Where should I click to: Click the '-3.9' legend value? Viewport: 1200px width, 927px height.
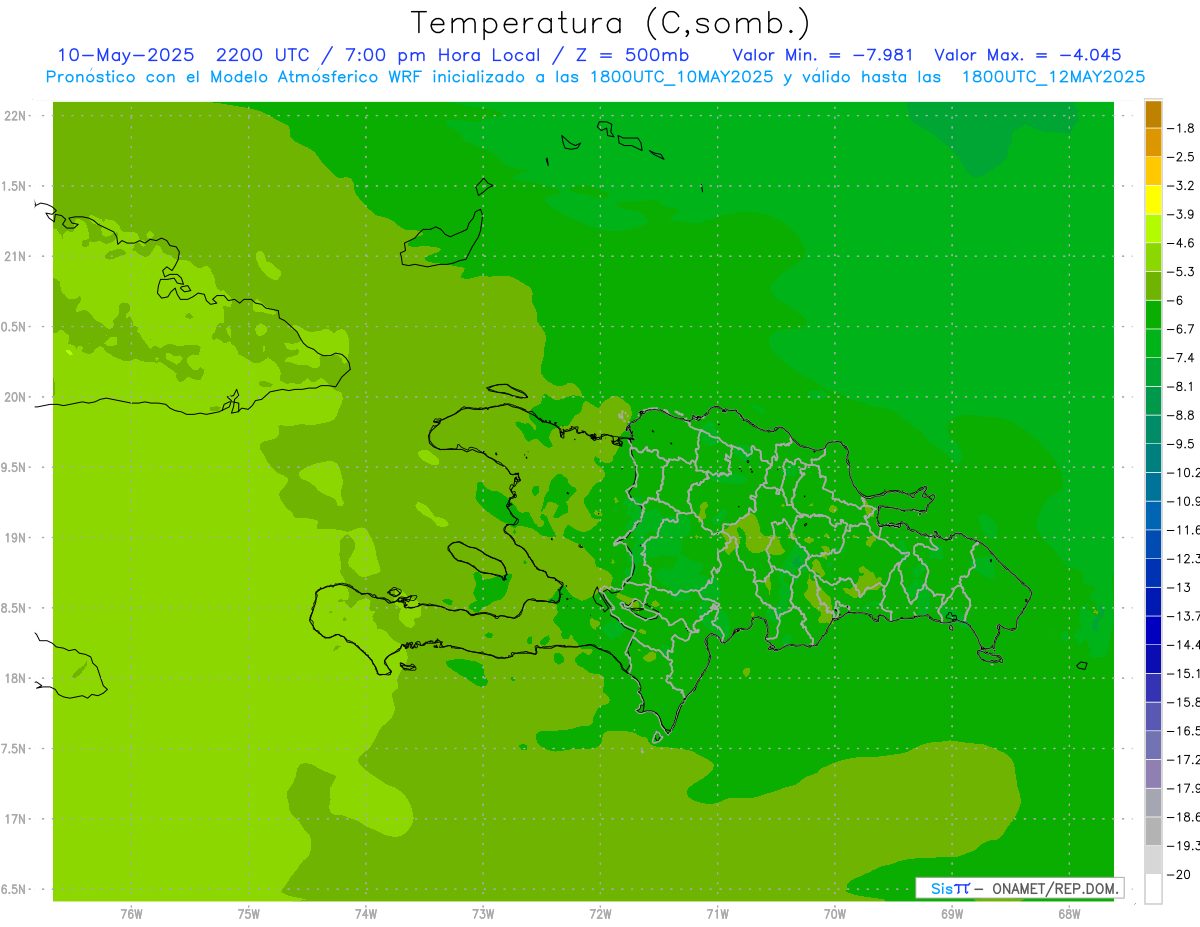coord(1183,214)
